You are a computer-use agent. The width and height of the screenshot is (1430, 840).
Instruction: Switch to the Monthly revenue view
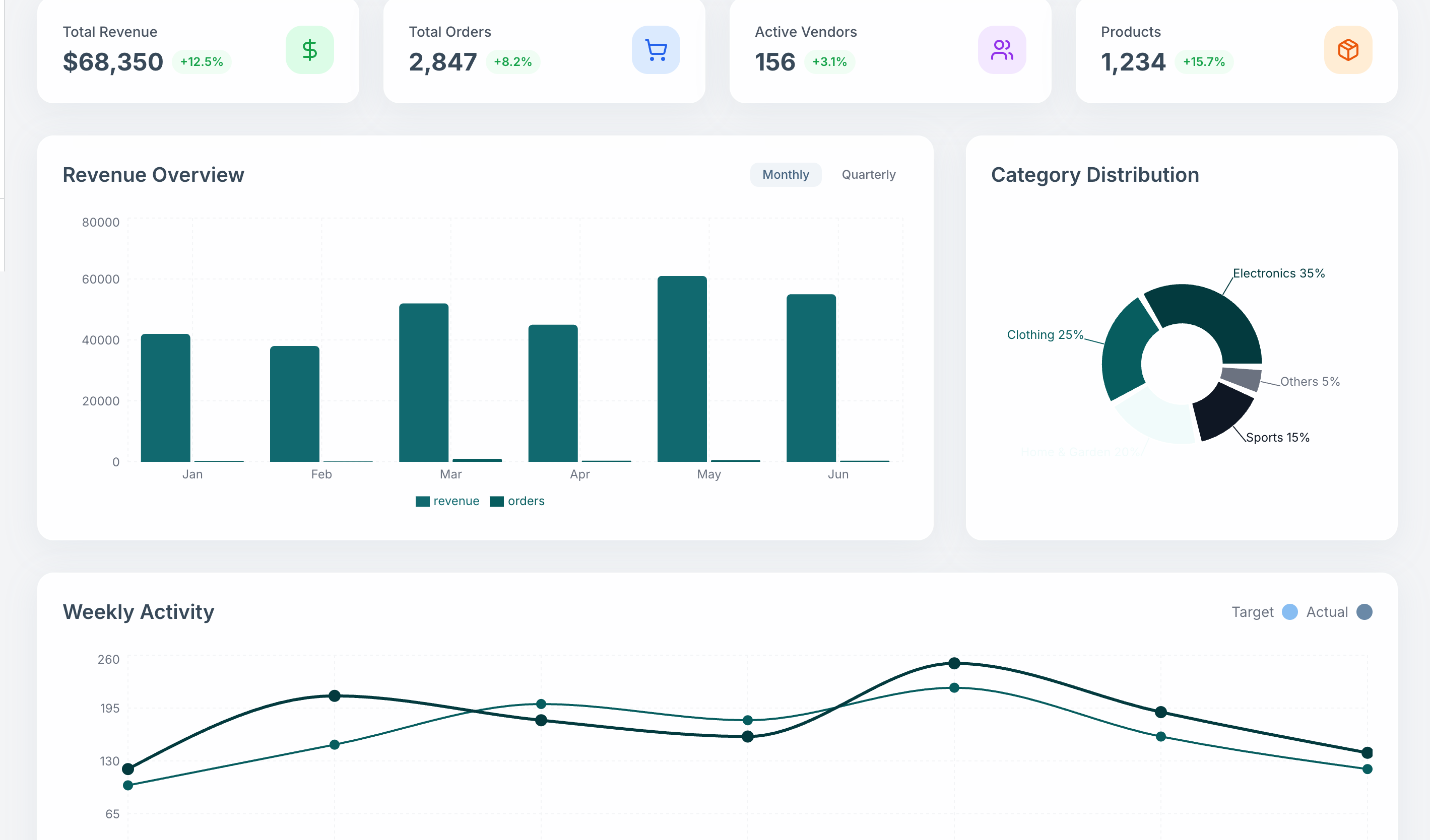pos(786,175)
